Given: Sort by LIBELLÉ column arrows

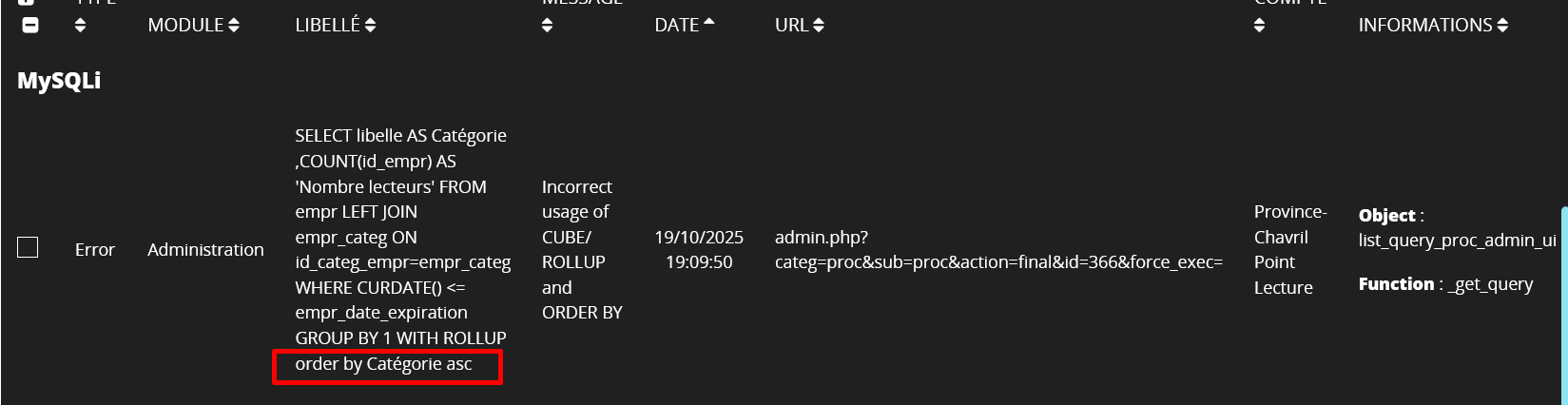Looking at the screenshot, I should pyautogui.click(x=370, y=26).
